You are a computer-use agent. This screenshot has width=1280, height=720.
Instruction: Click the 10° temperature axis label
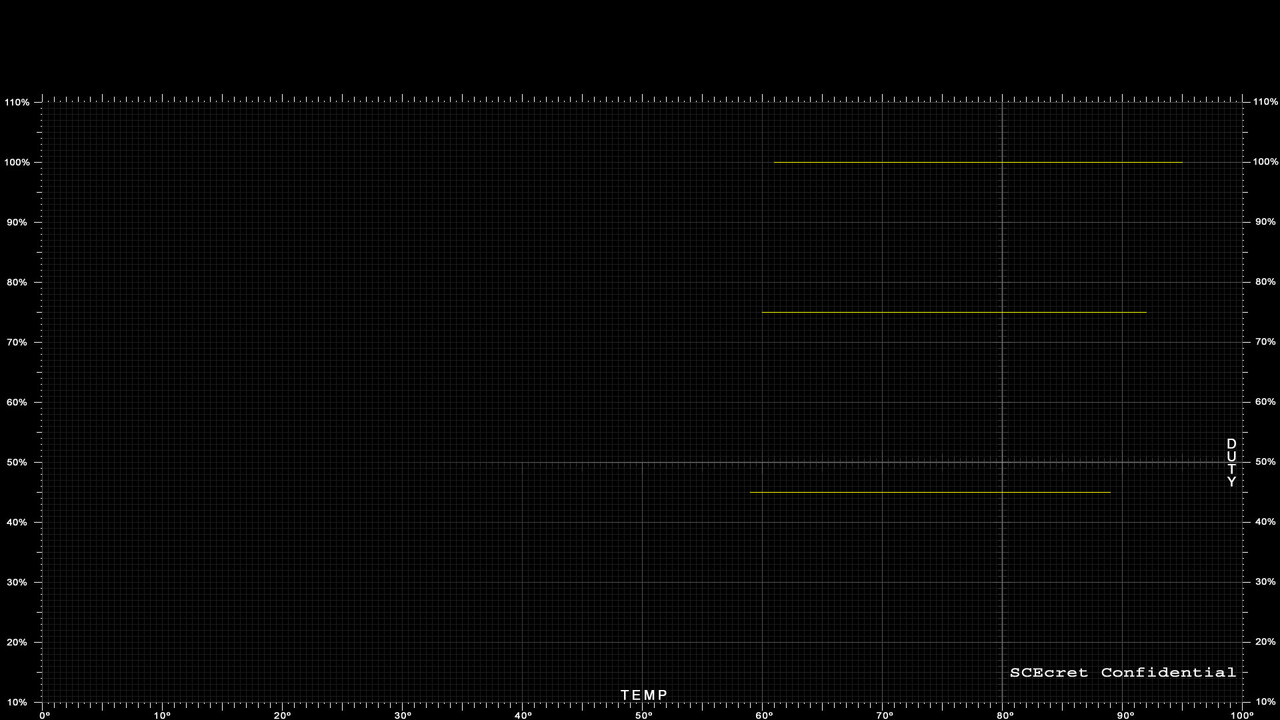click(162, 715)
